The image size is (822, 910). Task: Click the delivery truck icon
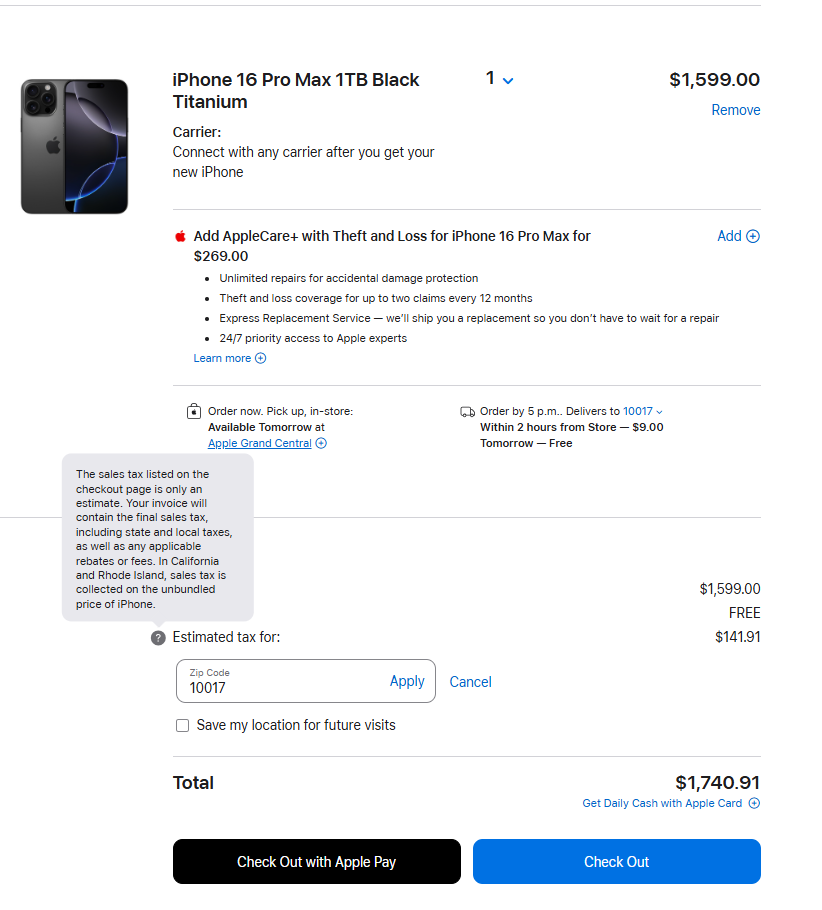point(467,412)
